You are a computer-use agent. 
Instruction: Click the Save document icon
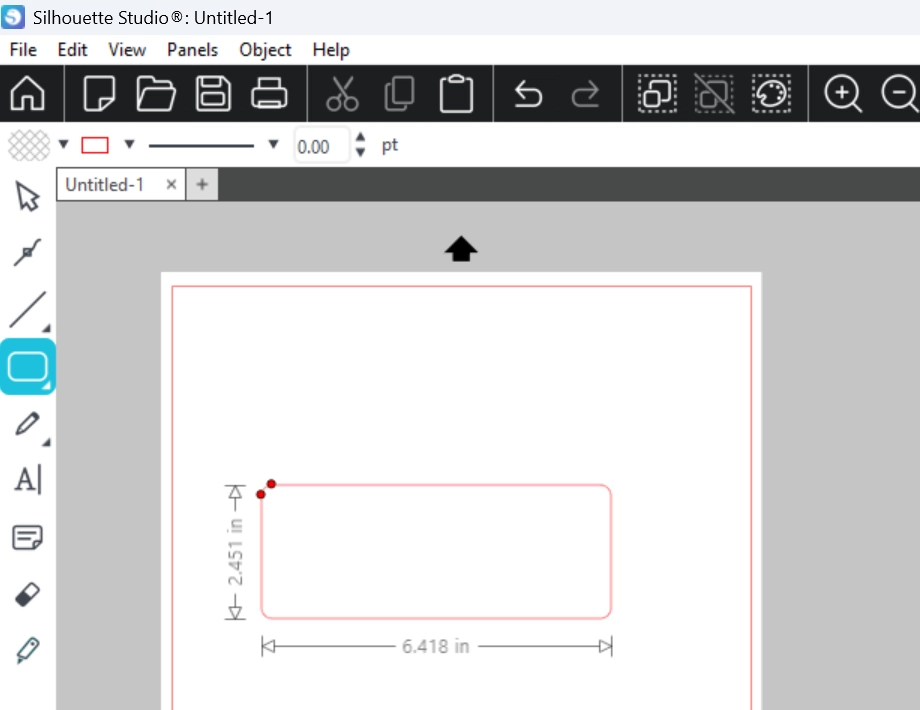pos(213,94)
